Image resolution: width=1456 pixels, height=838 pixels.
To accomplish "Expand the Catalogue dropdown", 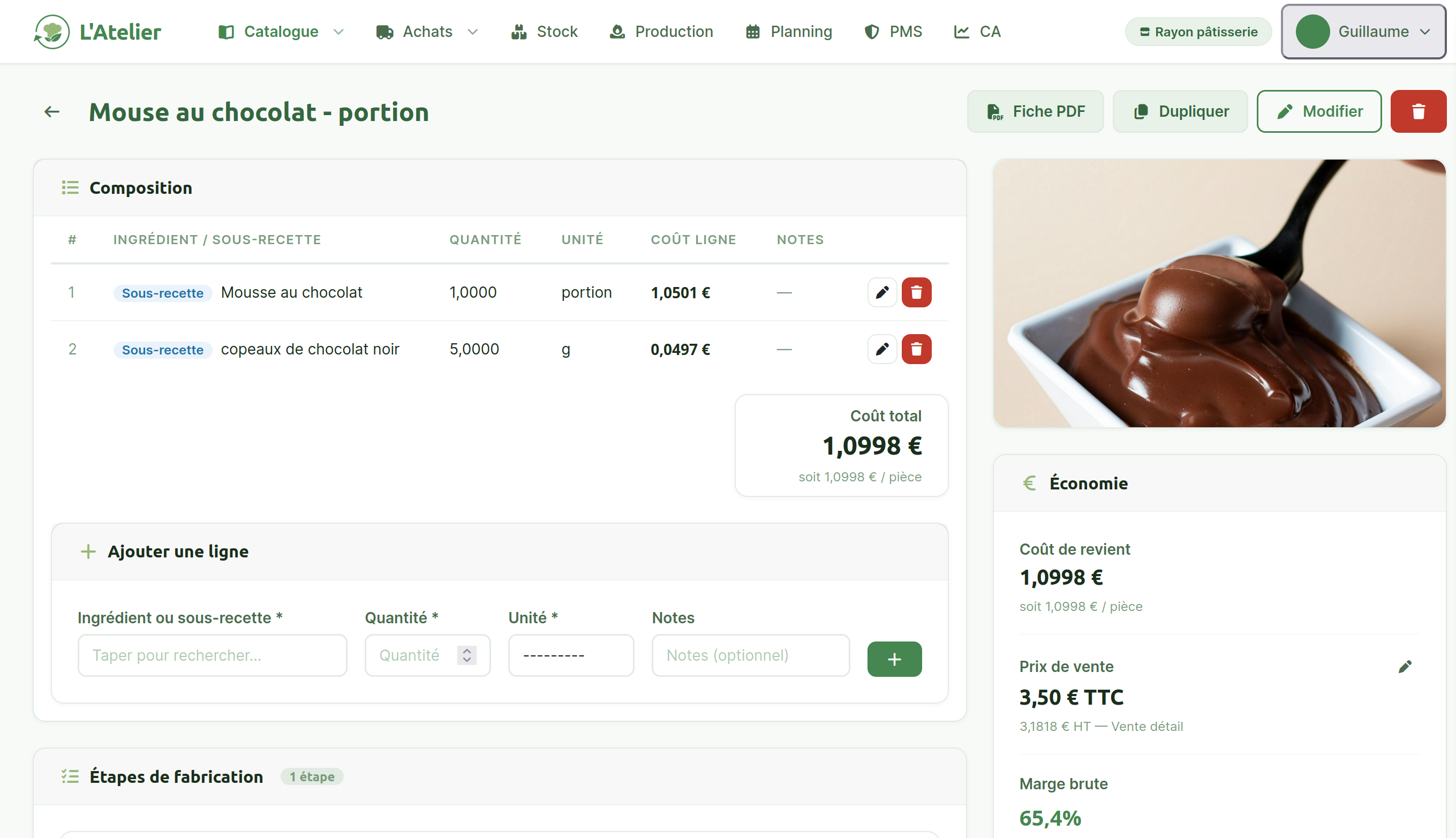I will point(281,32).
